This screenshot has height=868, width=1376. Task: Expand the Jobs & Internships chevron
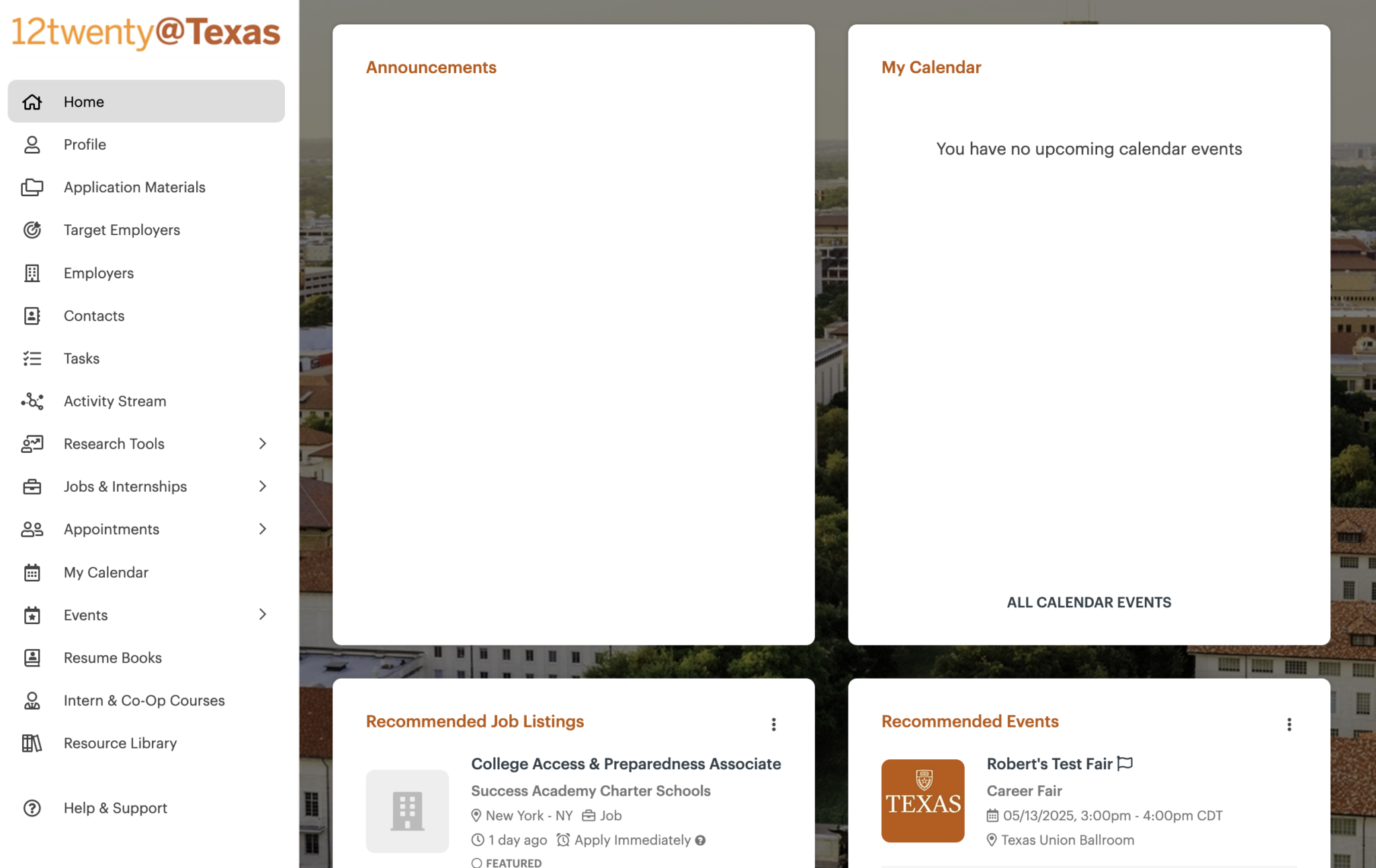tap(263, 486)
